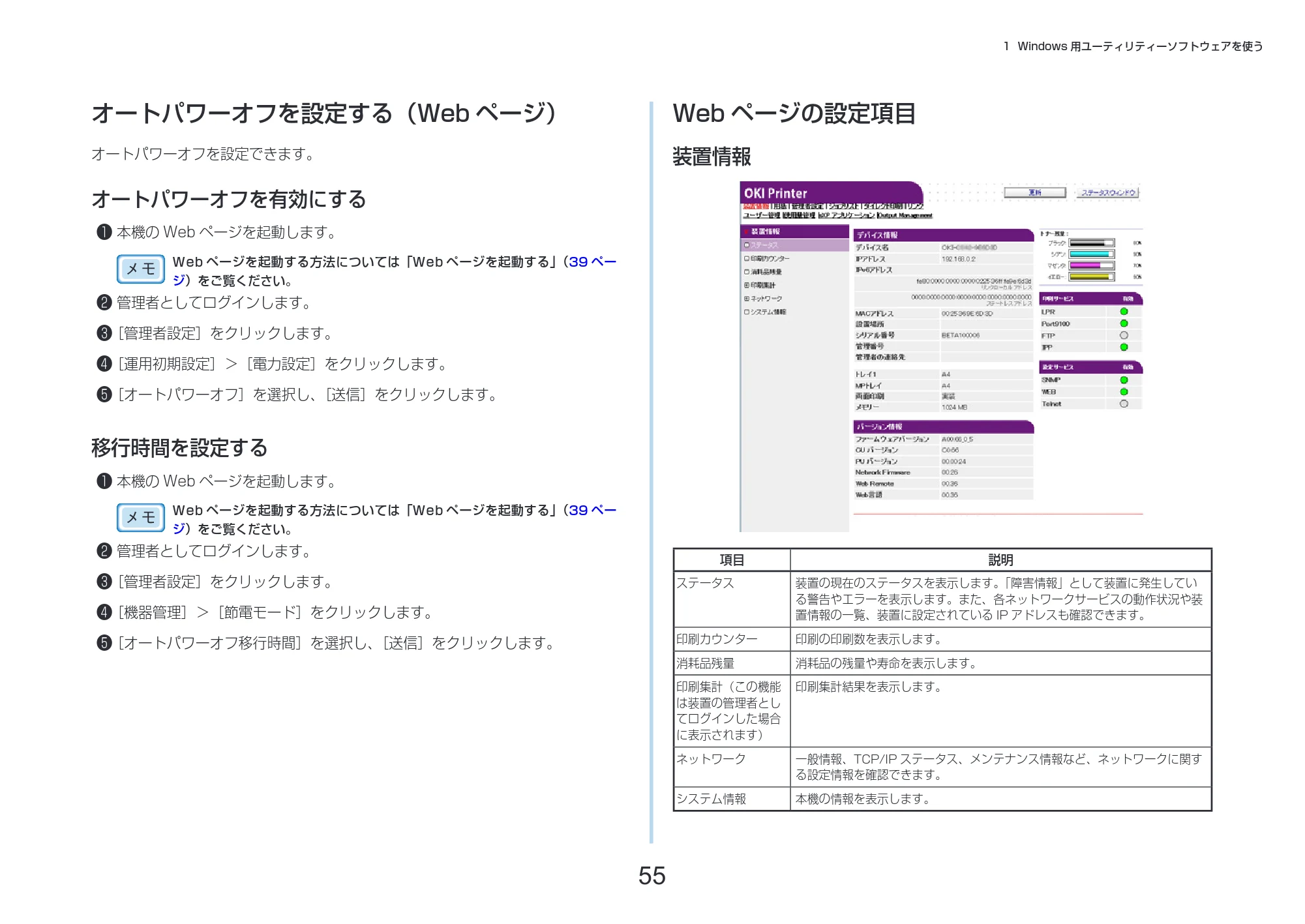Click the SNMP green status indicator
Image resolution: width=1305 pixels, height=924 pixels.
point(1124,380)
